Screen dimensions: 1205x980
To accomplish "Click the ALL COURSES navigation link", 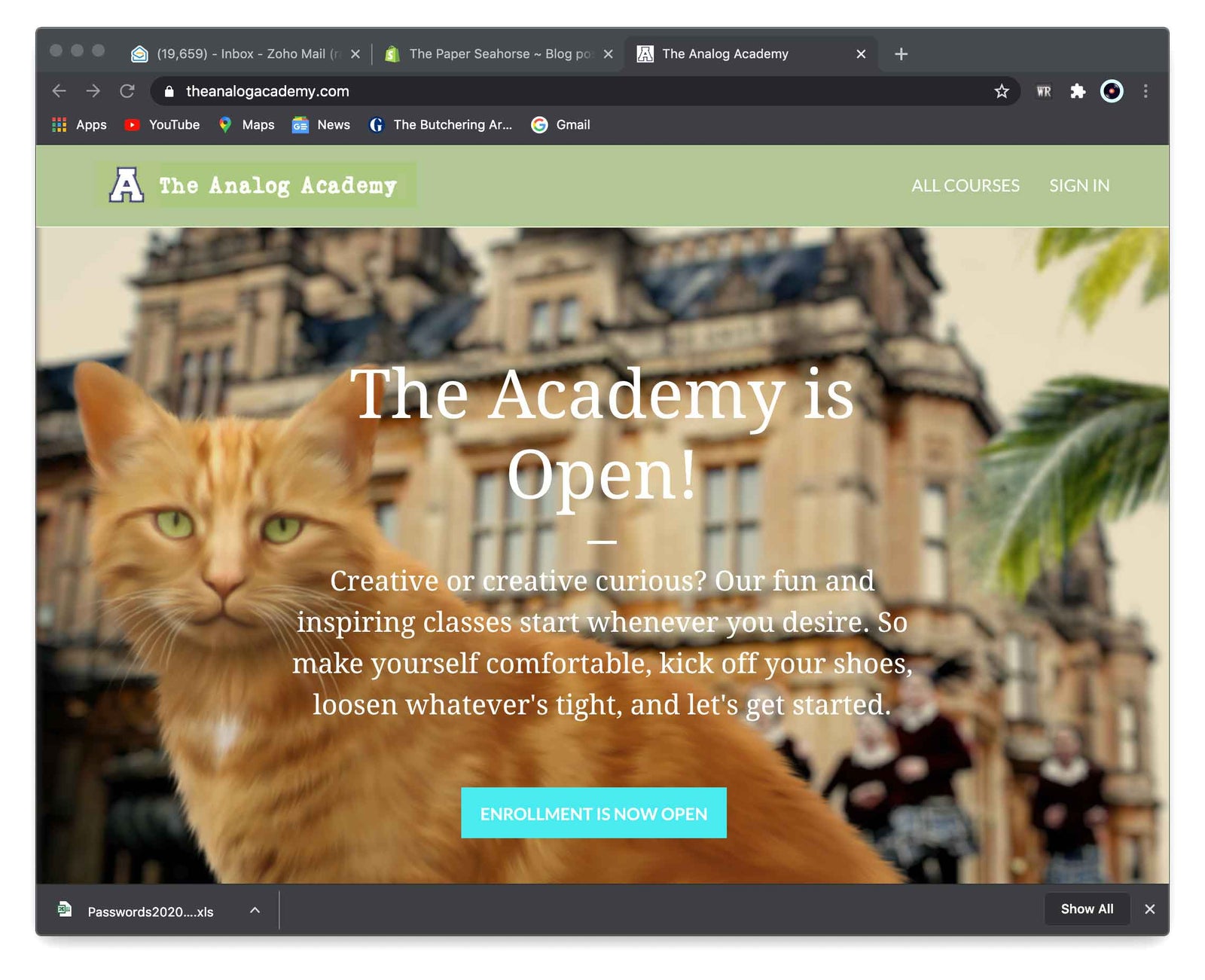I will (965, 185).
